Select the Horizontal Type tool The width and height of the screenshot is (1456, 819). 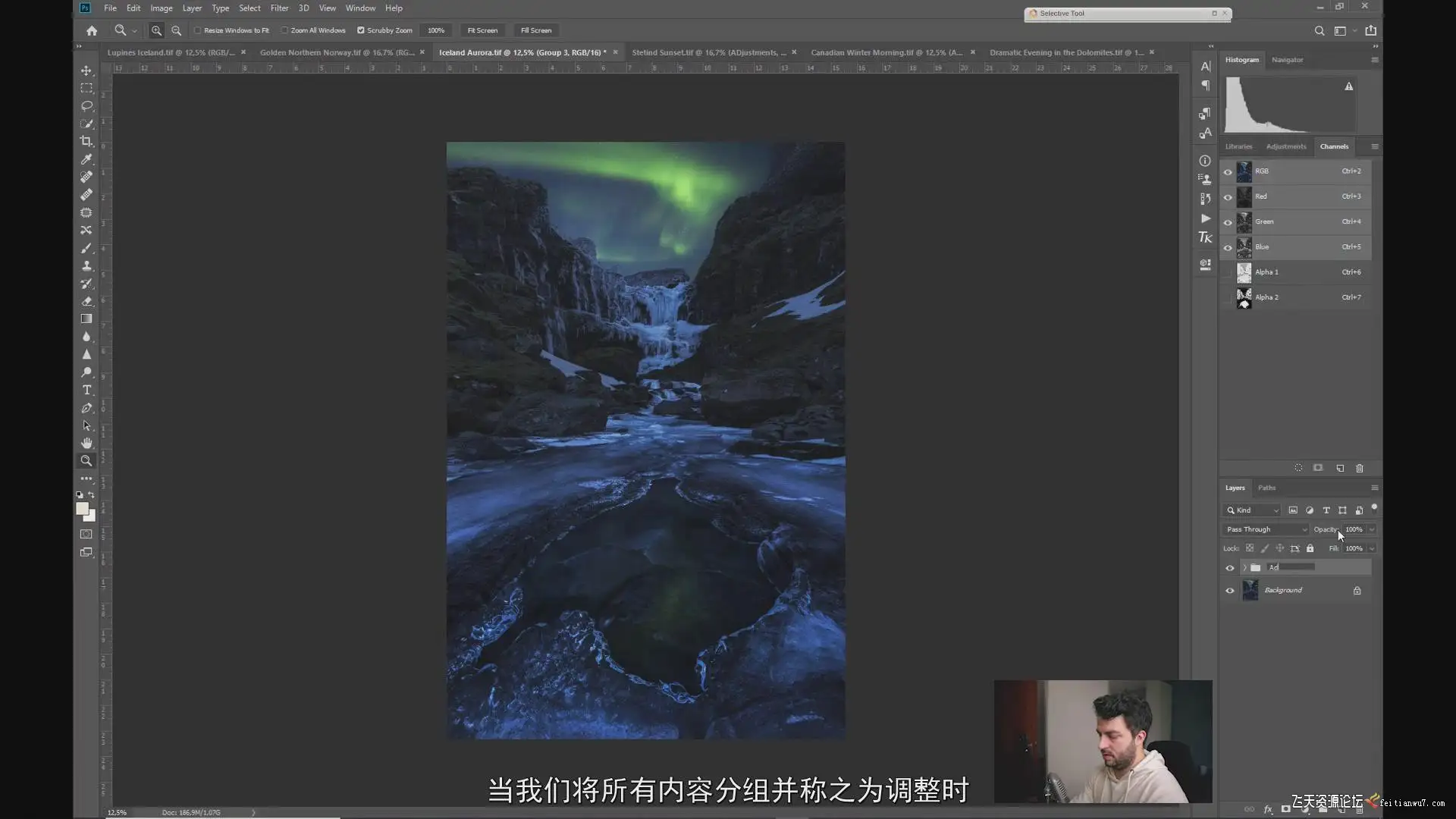point(86,390)
